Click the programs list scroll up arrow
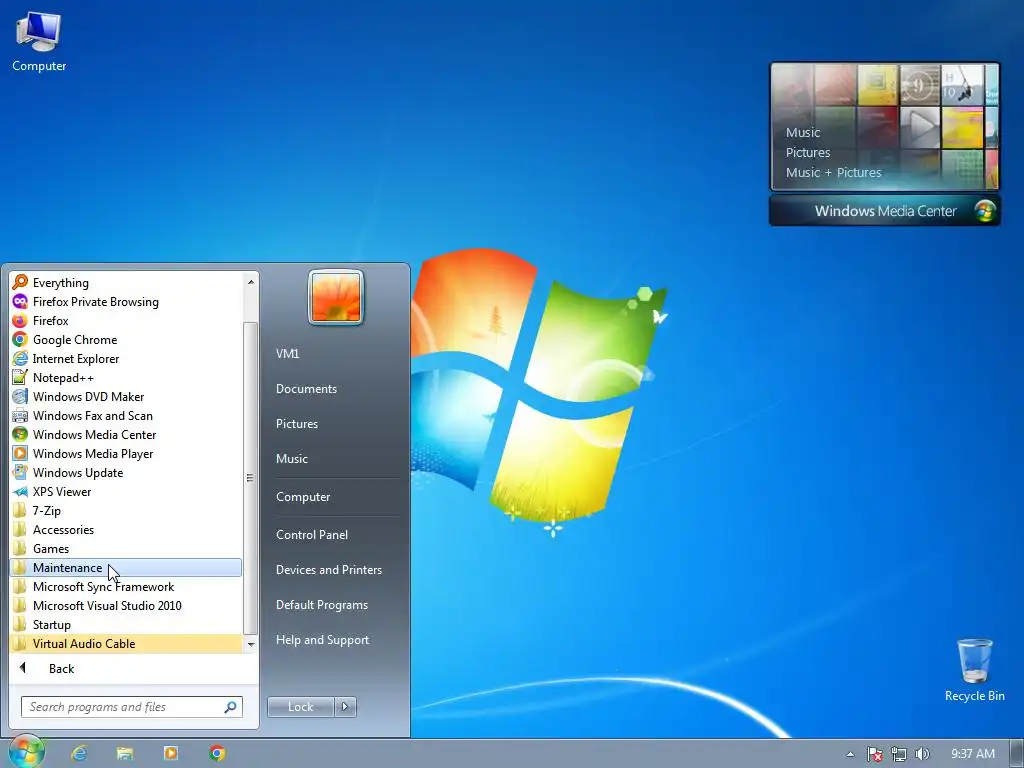 [x=251, y=282]
